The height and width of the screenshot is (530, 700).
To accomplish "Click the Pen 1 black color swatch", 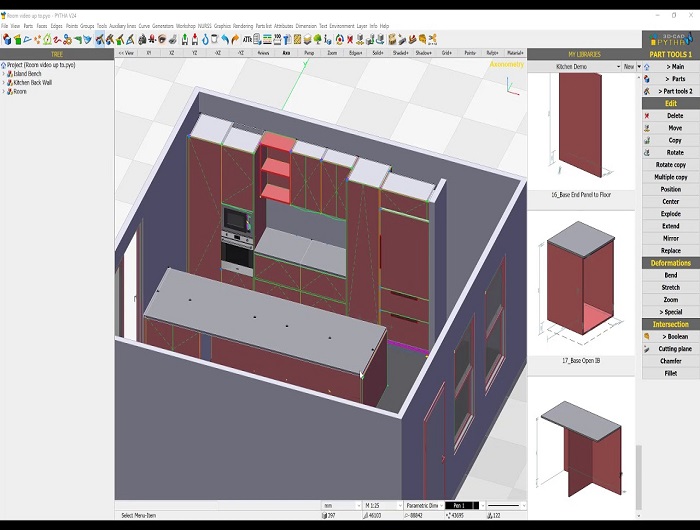I will pyautogui.click(x=457, y=506).
